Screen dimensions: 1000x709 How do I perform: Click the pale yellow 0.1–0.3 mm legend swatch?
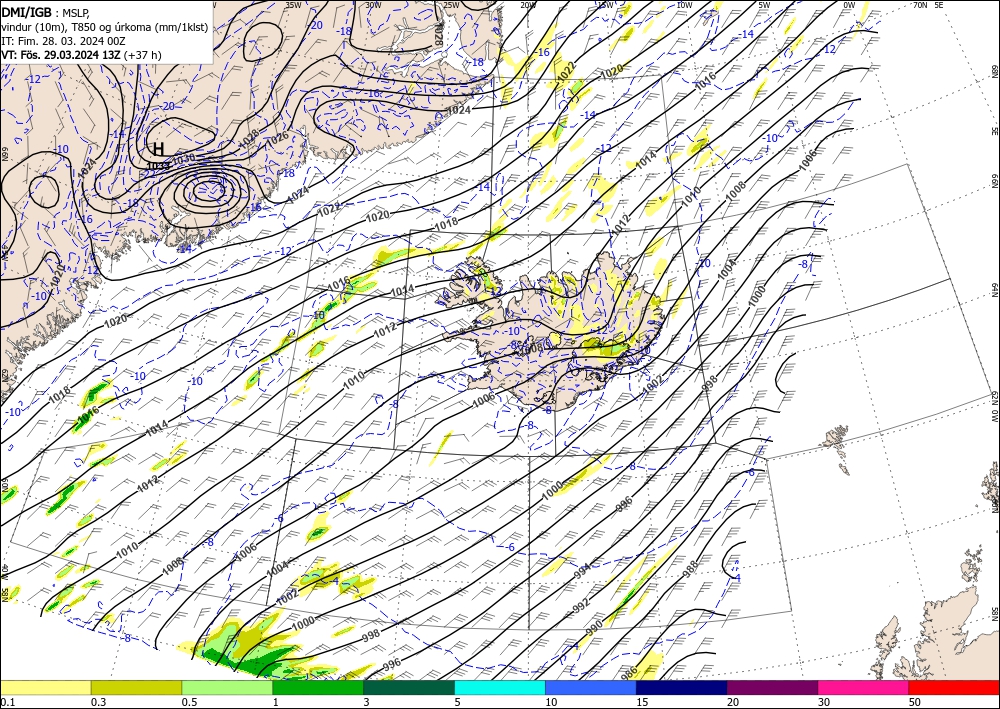tap(45, 687)
